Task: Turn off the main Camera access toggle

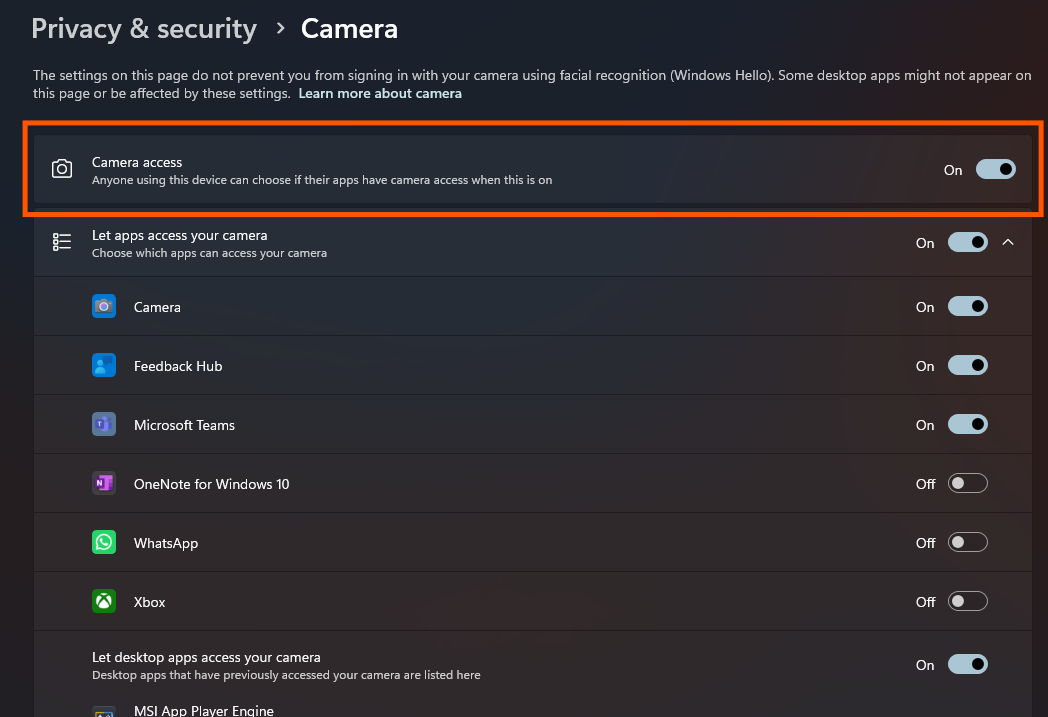Action: click(x=995, y=169)
